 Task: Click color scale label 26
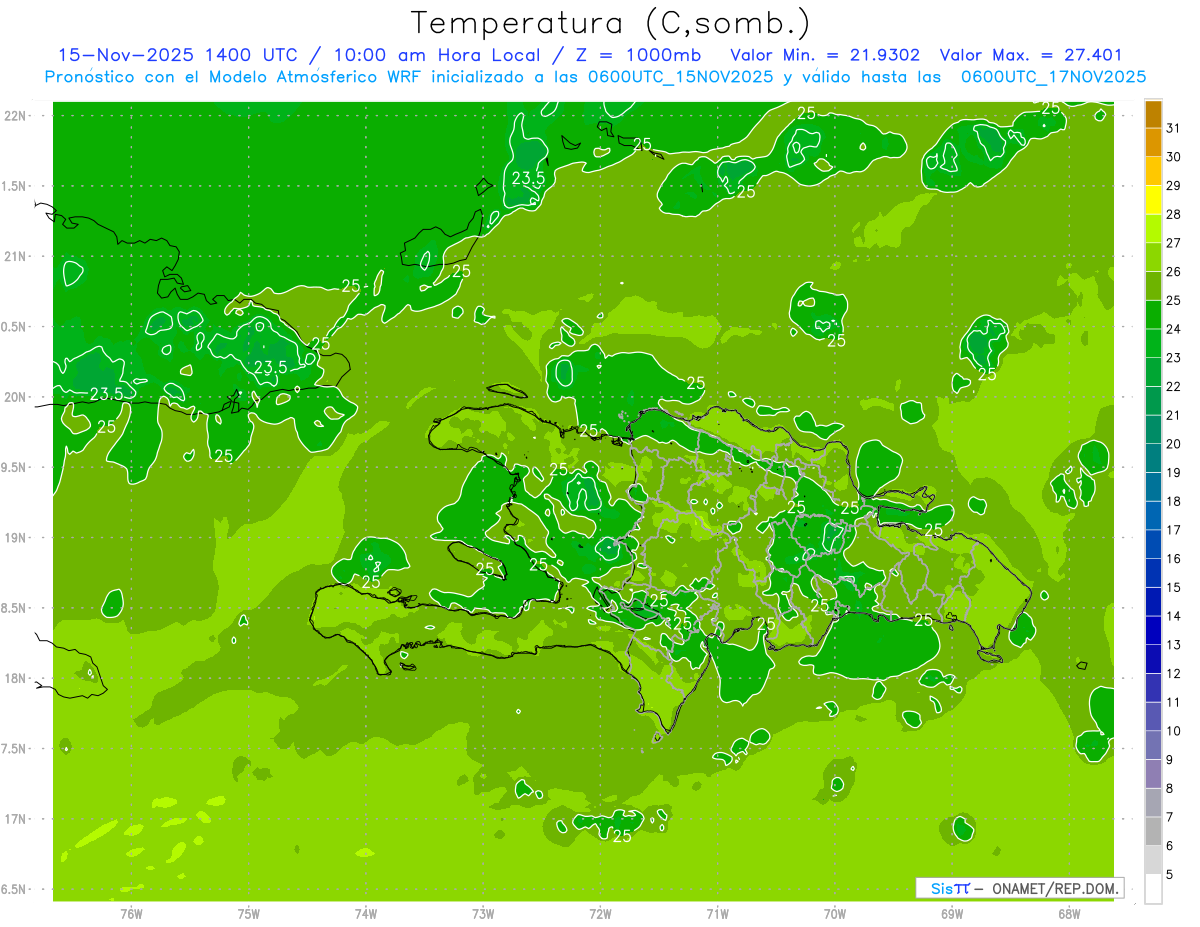[1173, 271]
